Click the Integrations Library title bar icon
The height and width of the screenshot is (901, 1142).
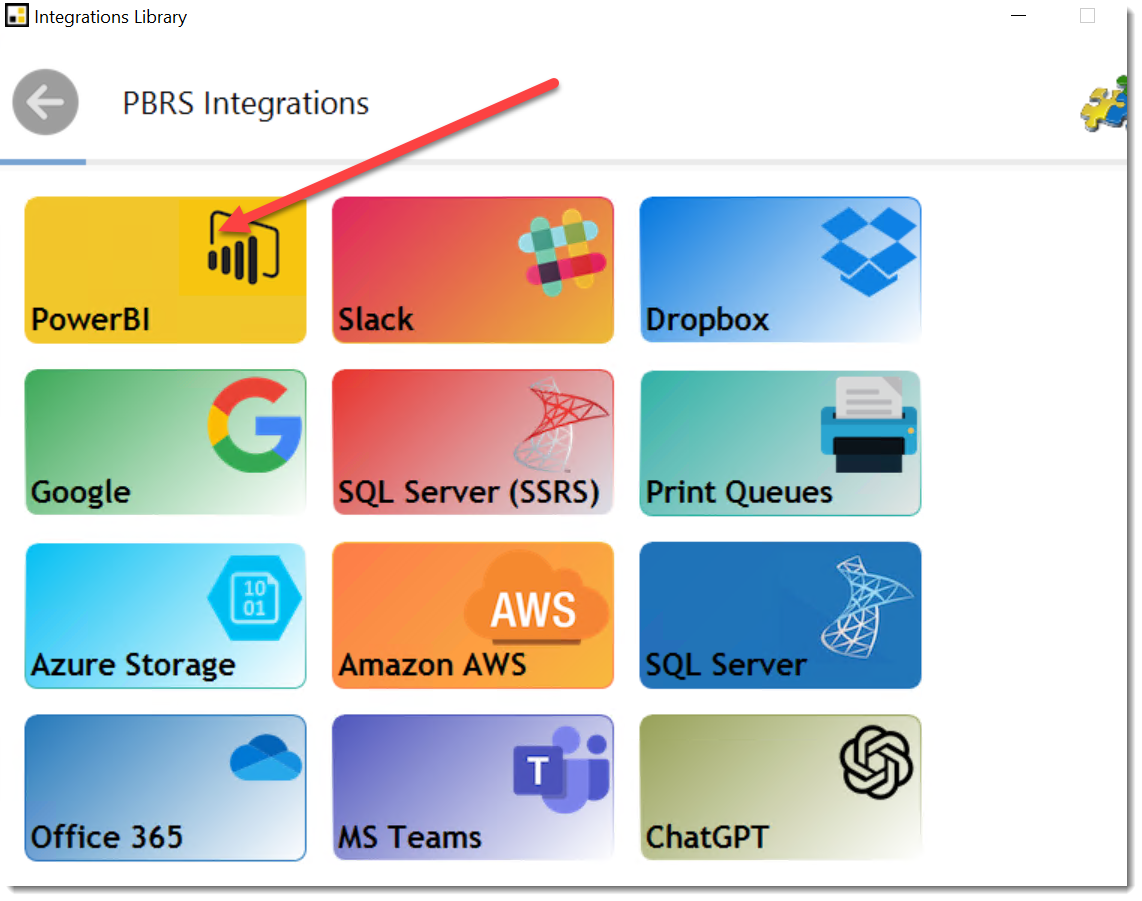(x=16, y=16)
